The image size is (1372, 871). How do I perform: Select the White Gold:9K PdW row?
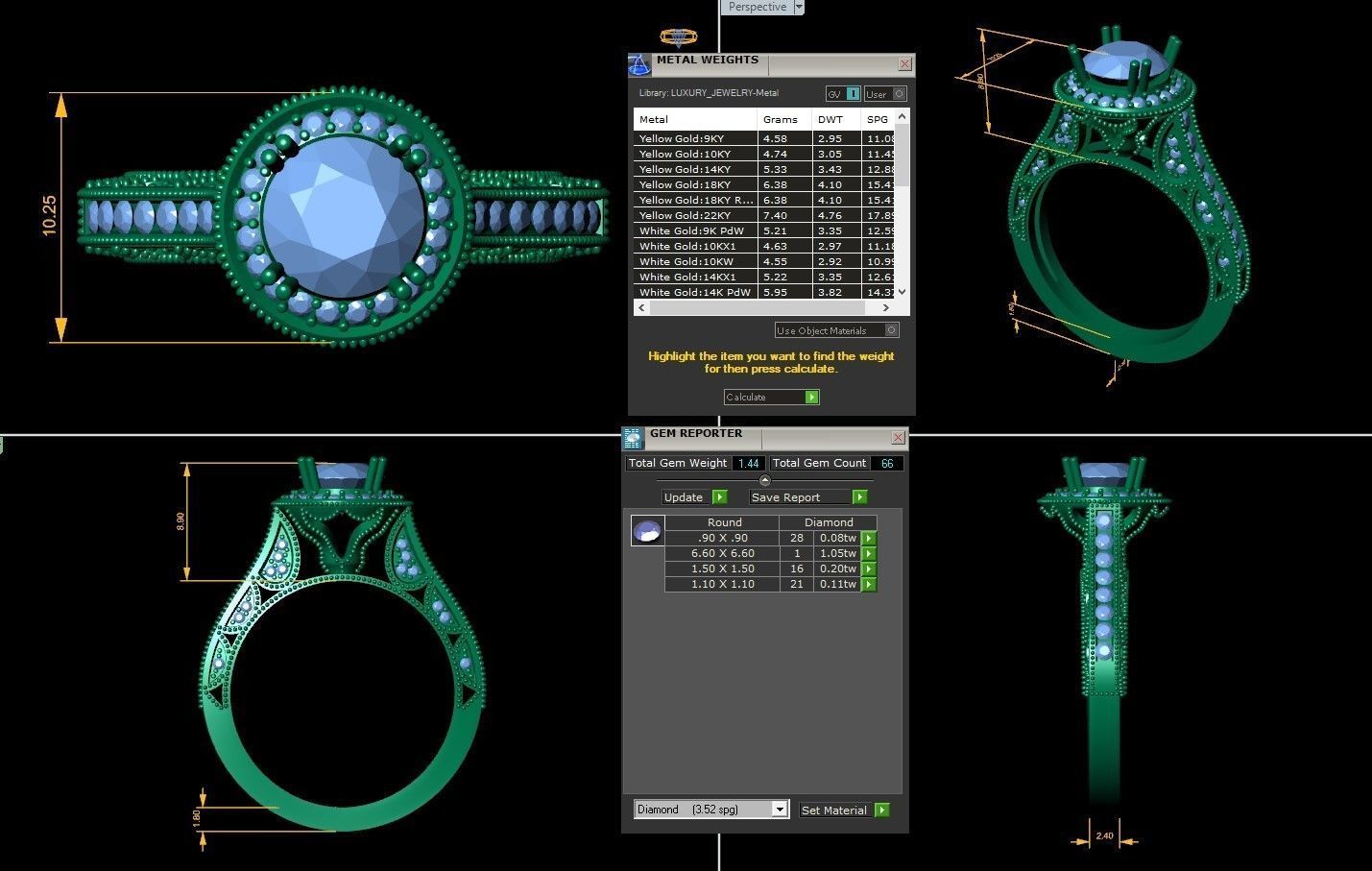pos(764,230)
